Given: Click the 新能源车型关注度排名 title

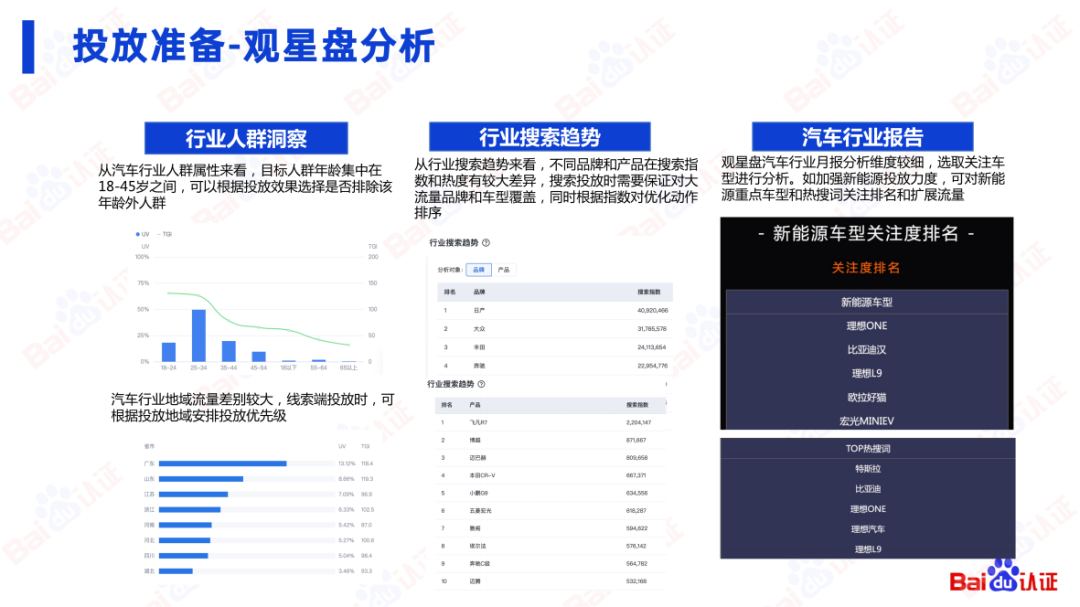Looking at the screenshot, I should pyautogui.click(x=866, y=234).
